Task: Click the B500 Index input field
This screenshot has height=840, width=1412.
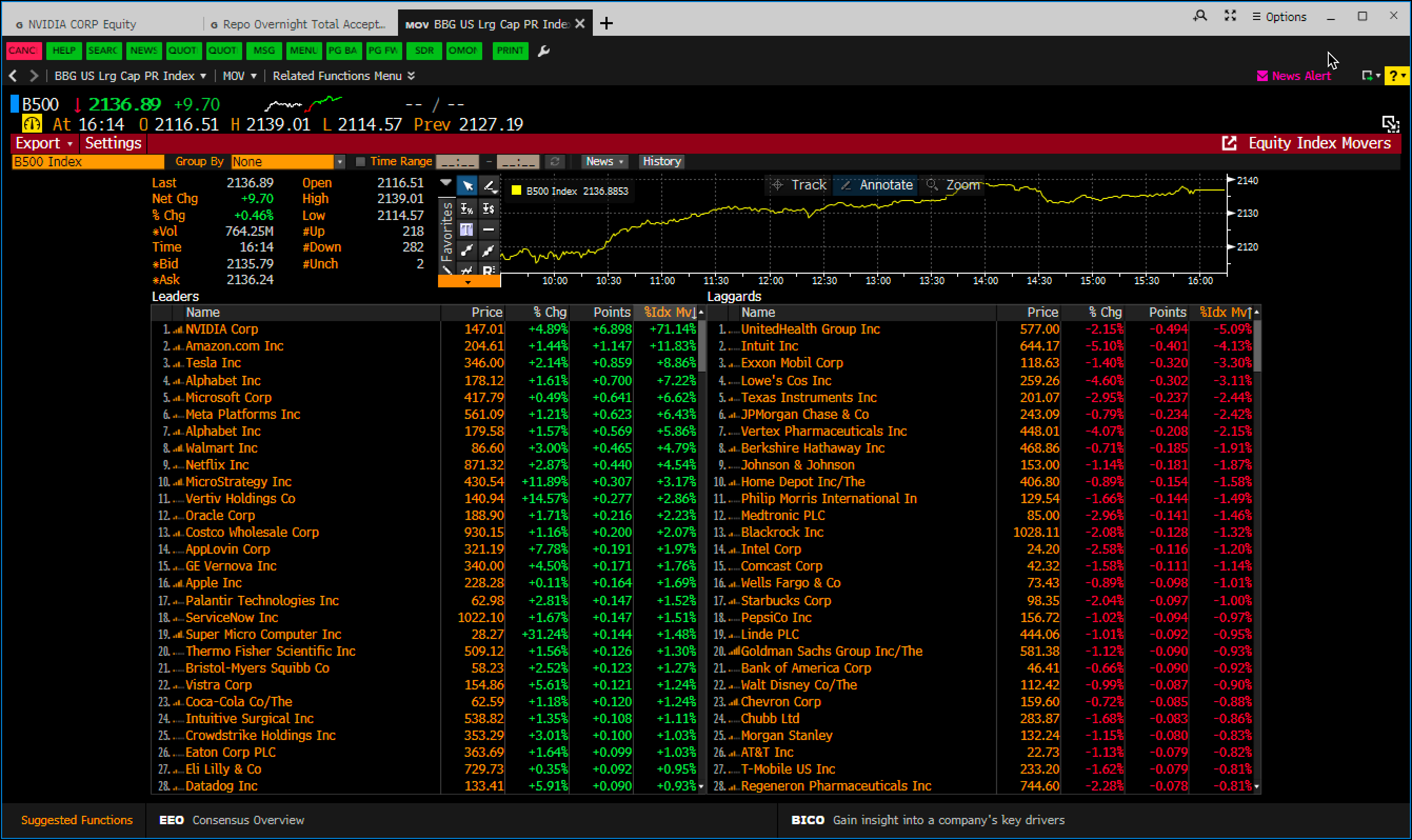Action: tap(88, 162)
